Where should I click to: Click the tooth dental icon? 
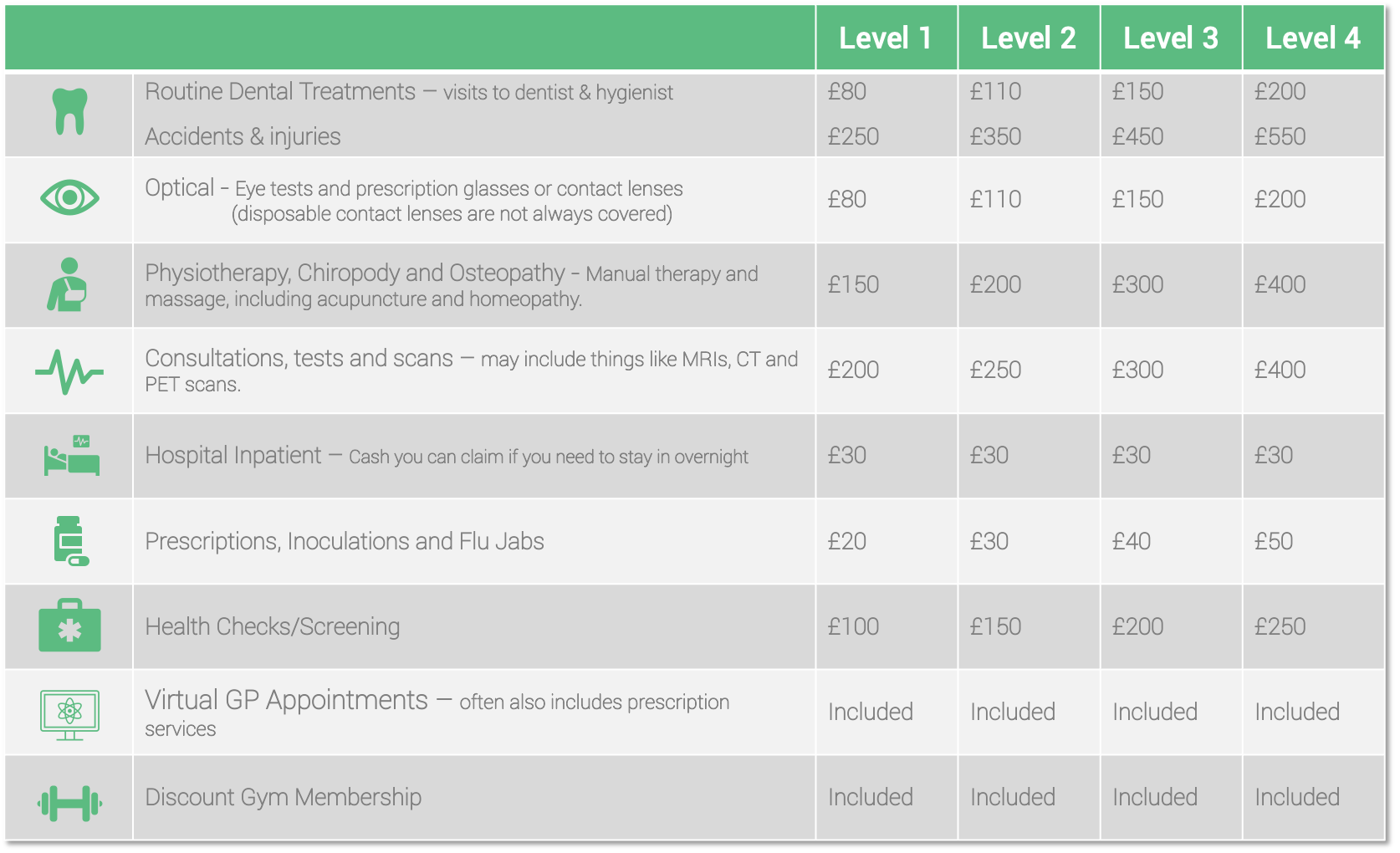[x=69, y=111]
